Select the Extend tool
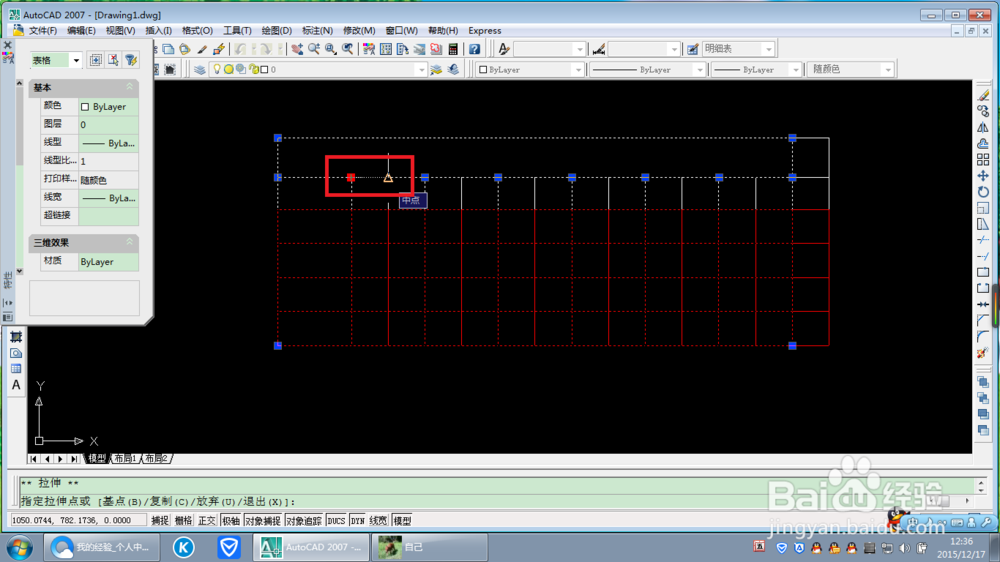The height and width of the screenshot is (562, 1000). coord(983,256)
